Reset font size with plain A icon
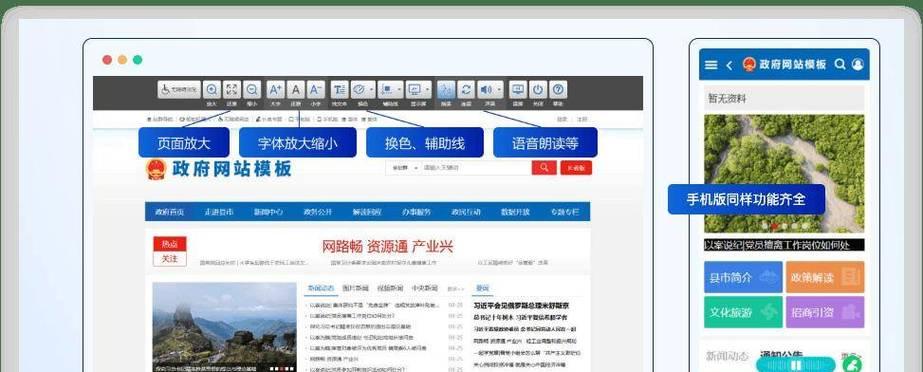The image size is (923, 372). pyautogui.click(x=296, y=89)
